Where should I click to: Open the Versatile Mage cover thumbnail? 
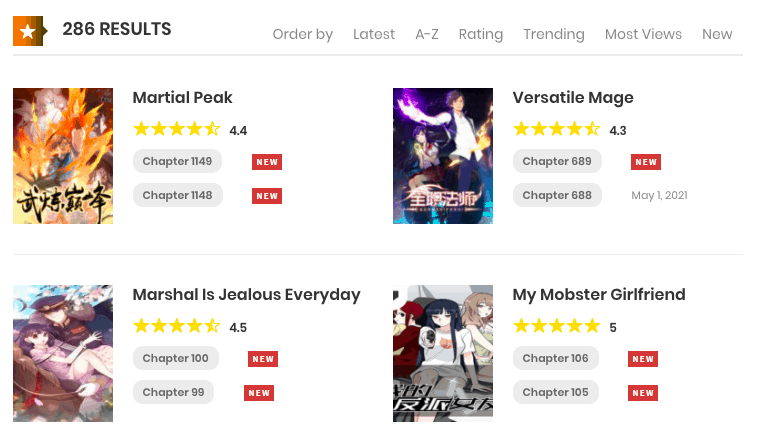443,156
